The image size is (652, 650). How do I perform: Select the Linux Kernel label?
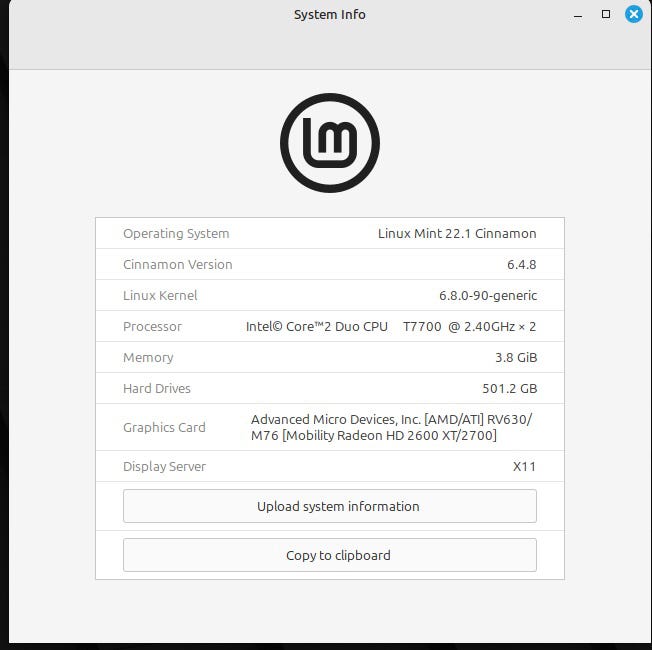160,296
